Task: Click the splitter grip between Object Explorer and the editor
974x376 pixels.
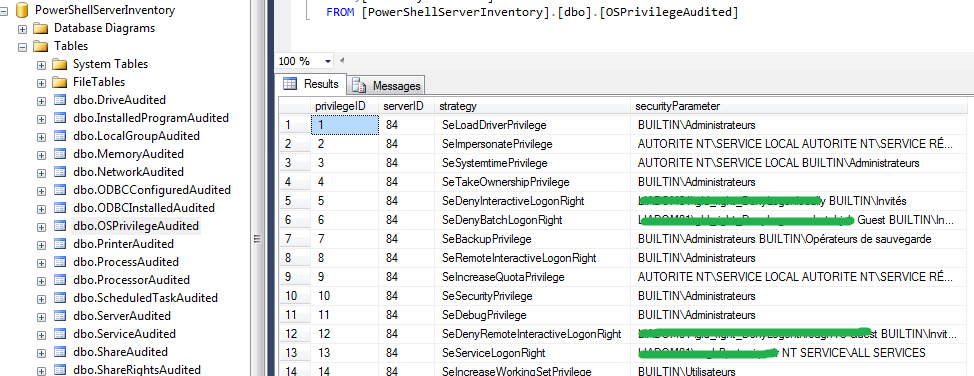Action: (x=256, y=240)
